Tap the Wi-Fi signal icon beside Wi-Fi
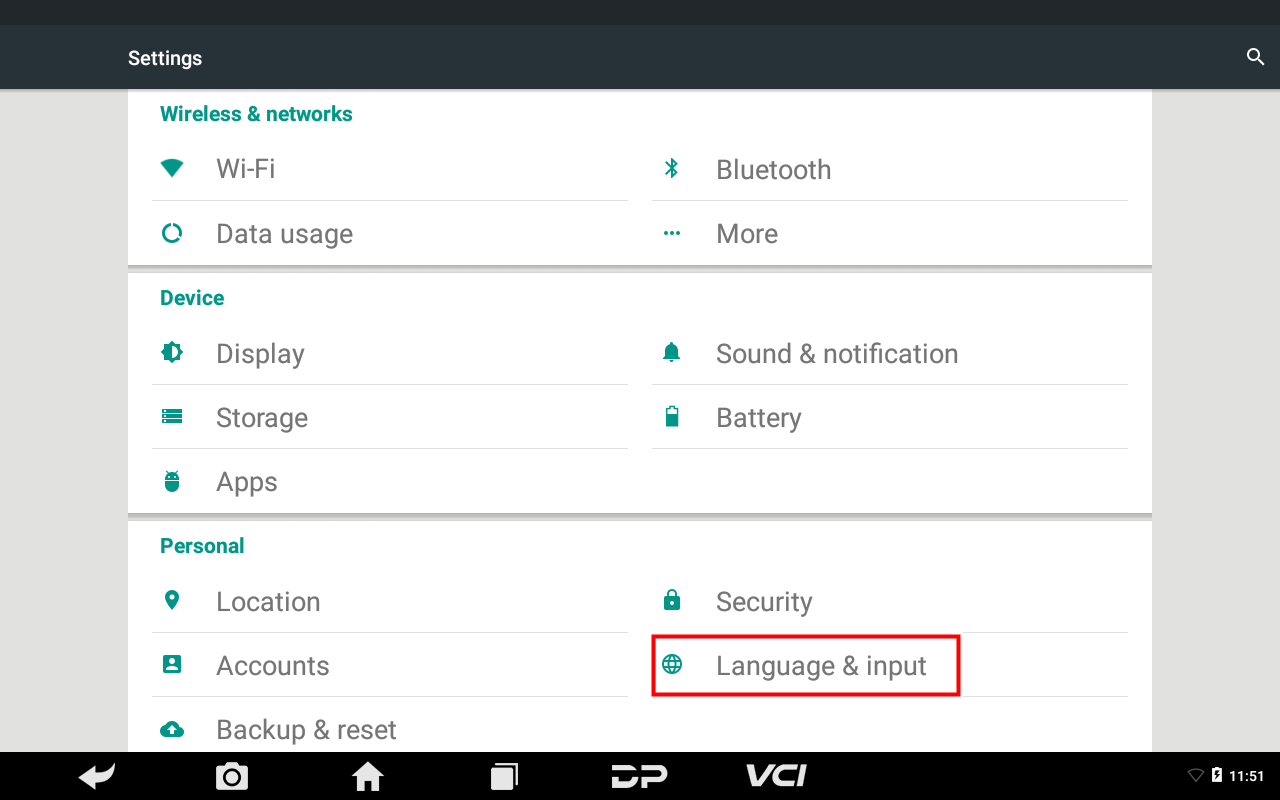This screenshot has width=1280, height=800. click(172, 168)
